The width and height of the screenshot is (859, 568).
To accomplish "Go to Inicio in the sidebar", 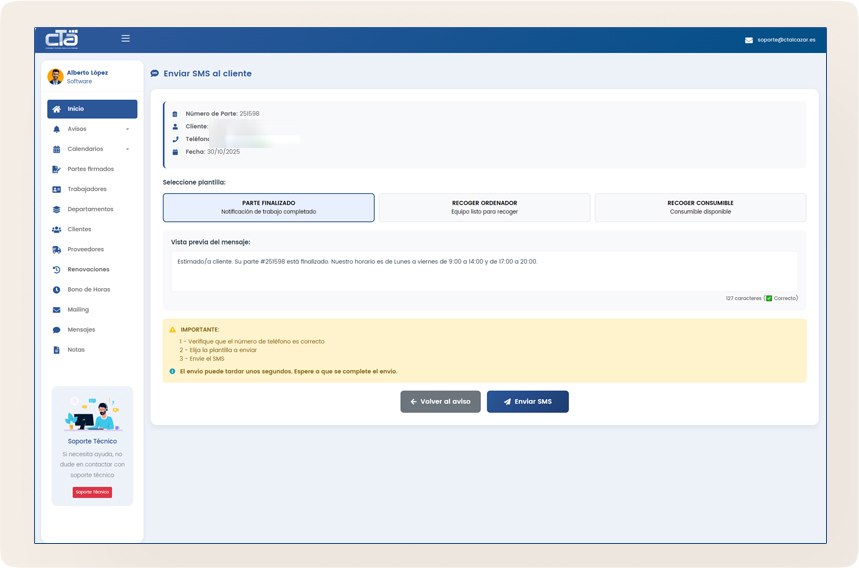I will pyautogui.click(x=92, y=109).
